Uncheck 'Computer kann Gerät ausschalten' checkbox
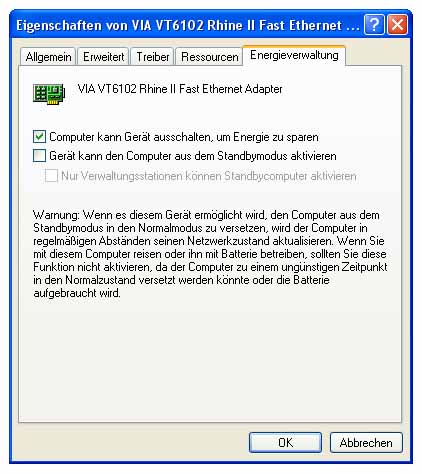 [x=39, y=137]
